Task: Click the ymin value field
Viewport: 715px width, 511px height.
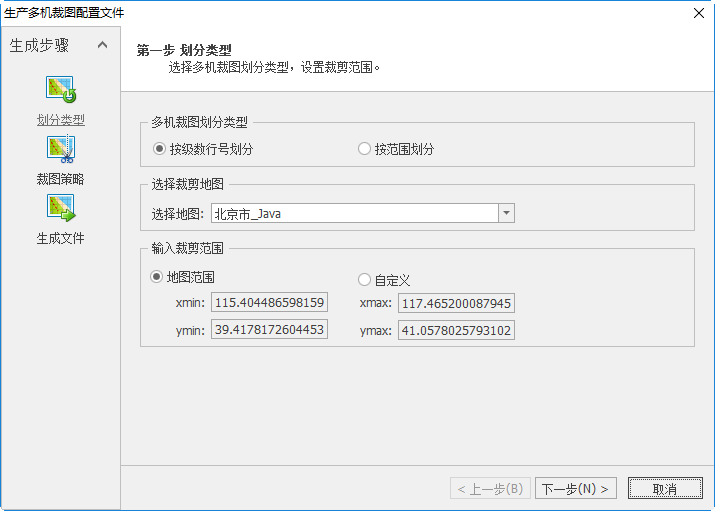Action: click(x=269, y=329)
